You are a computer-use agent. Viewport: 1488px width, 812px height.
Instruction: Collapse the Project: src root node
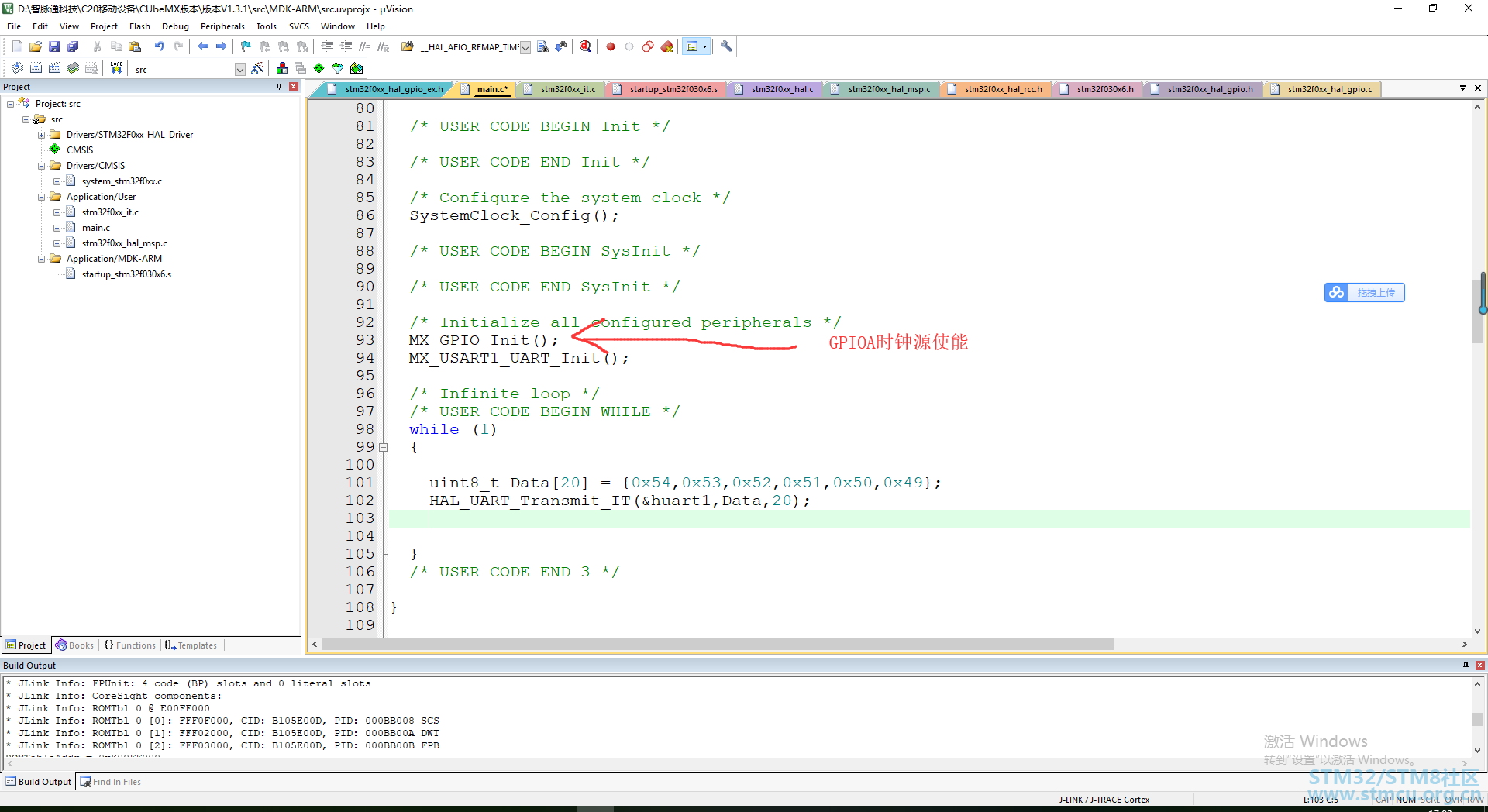[x=10, y=104]
